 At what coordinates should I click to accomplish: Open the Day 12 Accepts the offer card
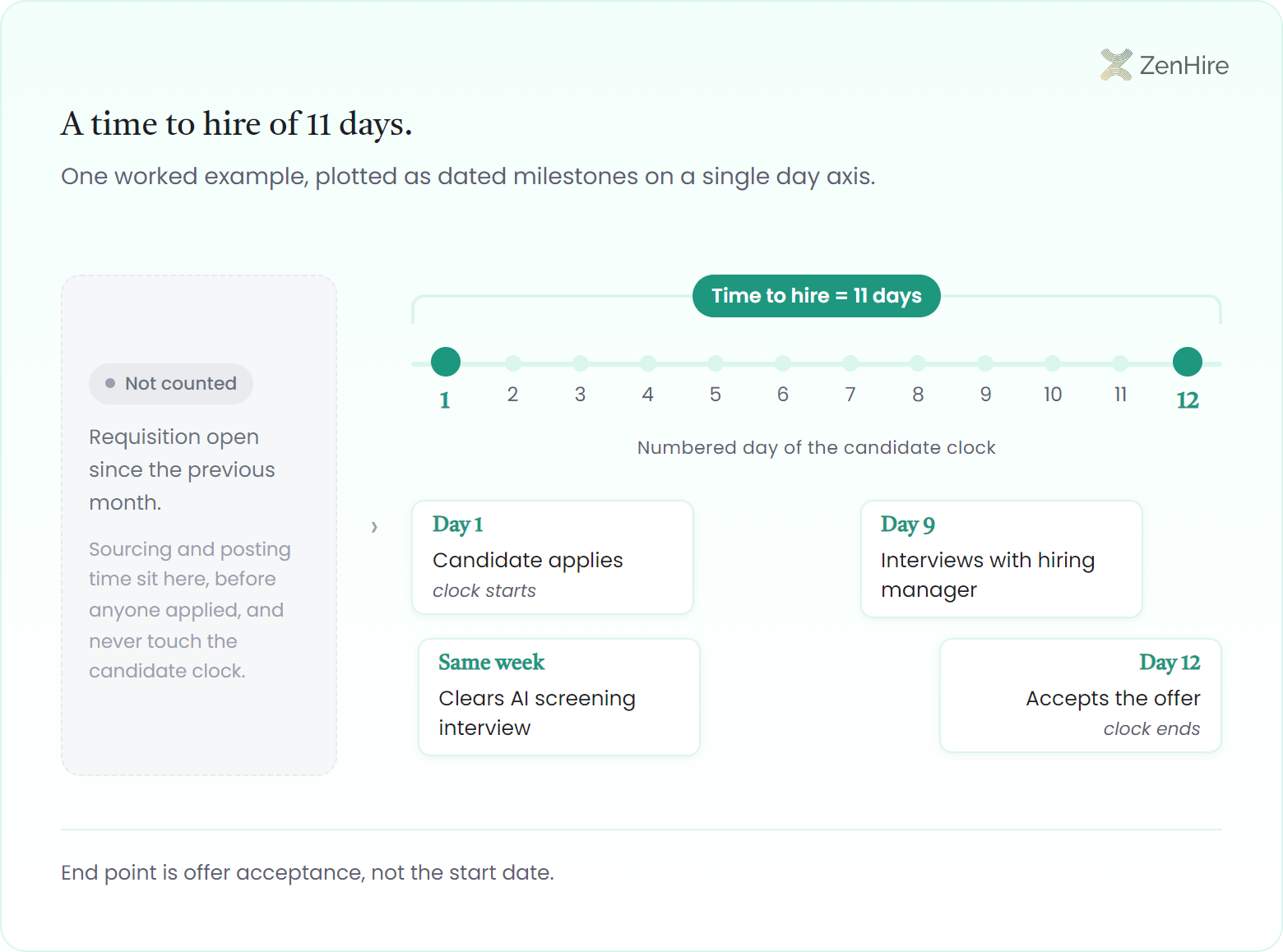click(1081, 696)
